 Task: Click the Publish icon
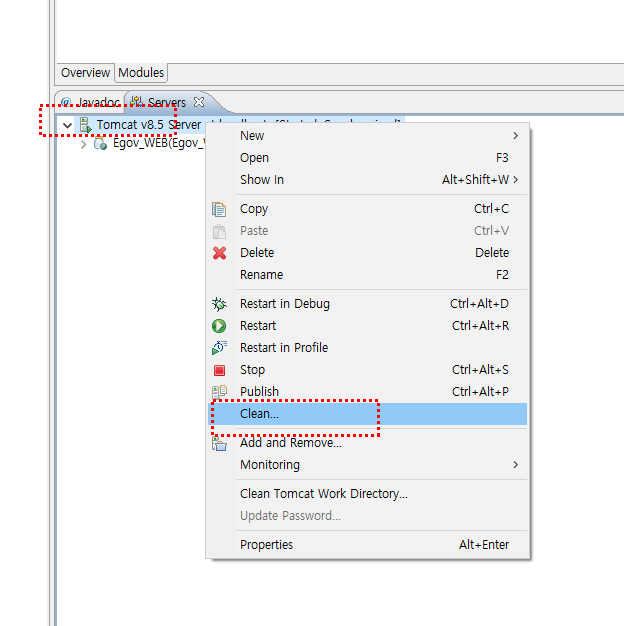click(x=219, y=392)
